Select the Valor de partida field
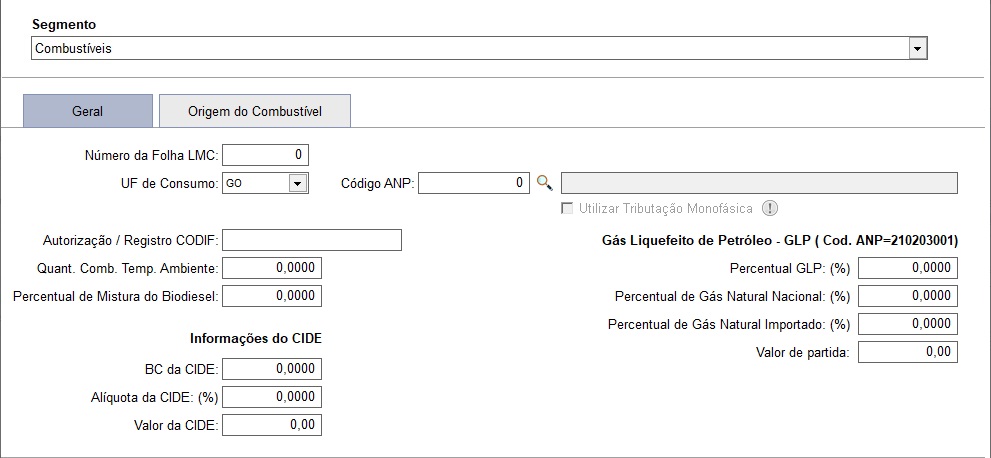991x458 pixels. coord(908,352)
